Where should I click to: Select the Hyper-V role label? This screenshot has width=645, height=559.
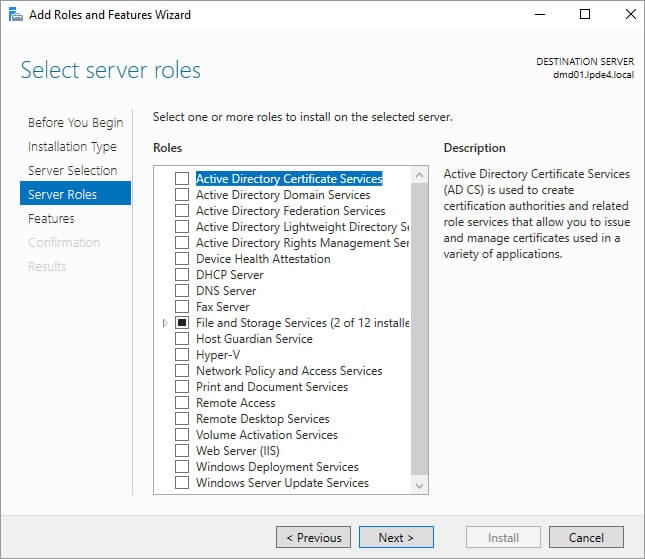(x=218, y=355)
